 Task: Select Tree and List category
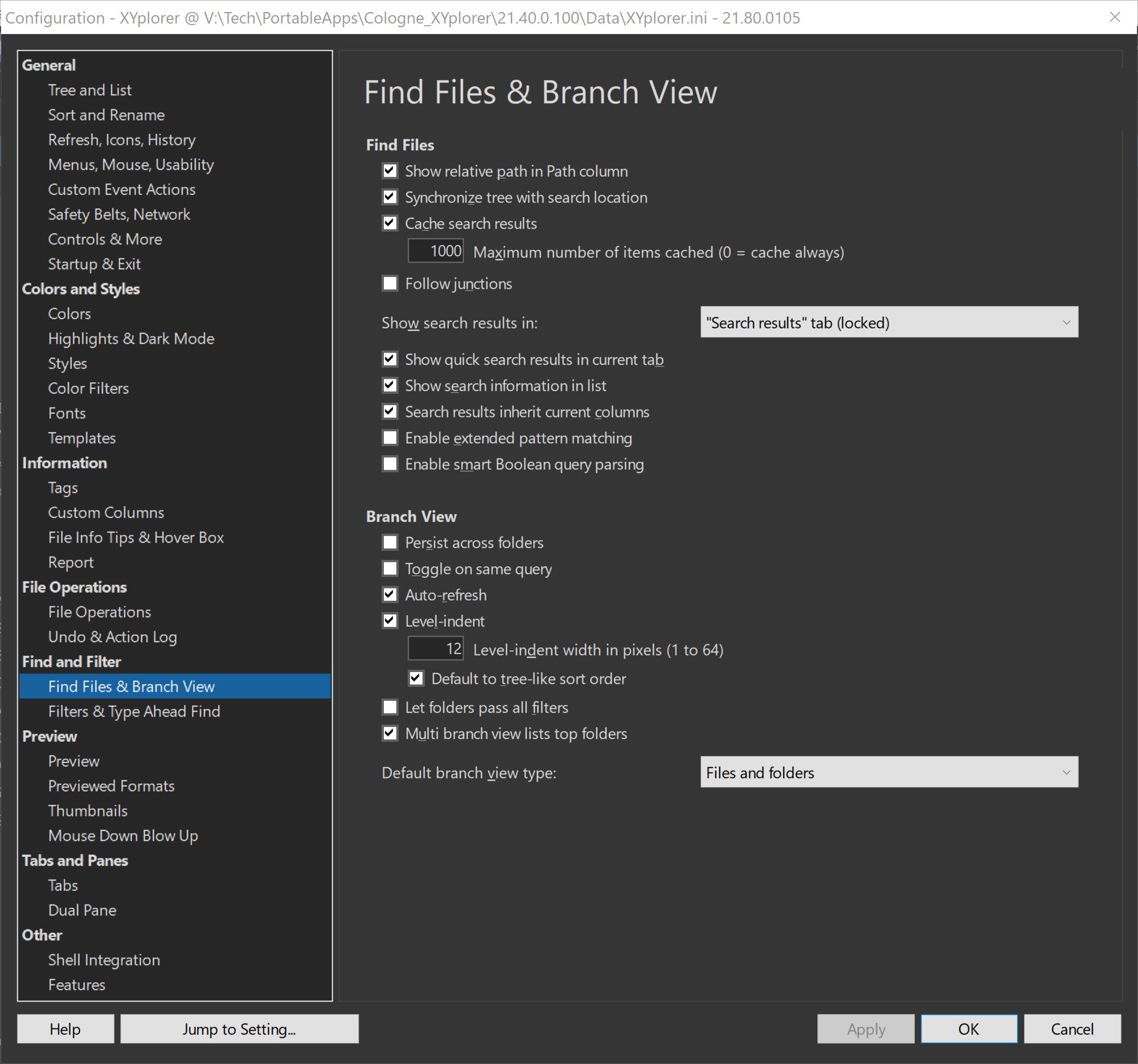tap(89, 90)
